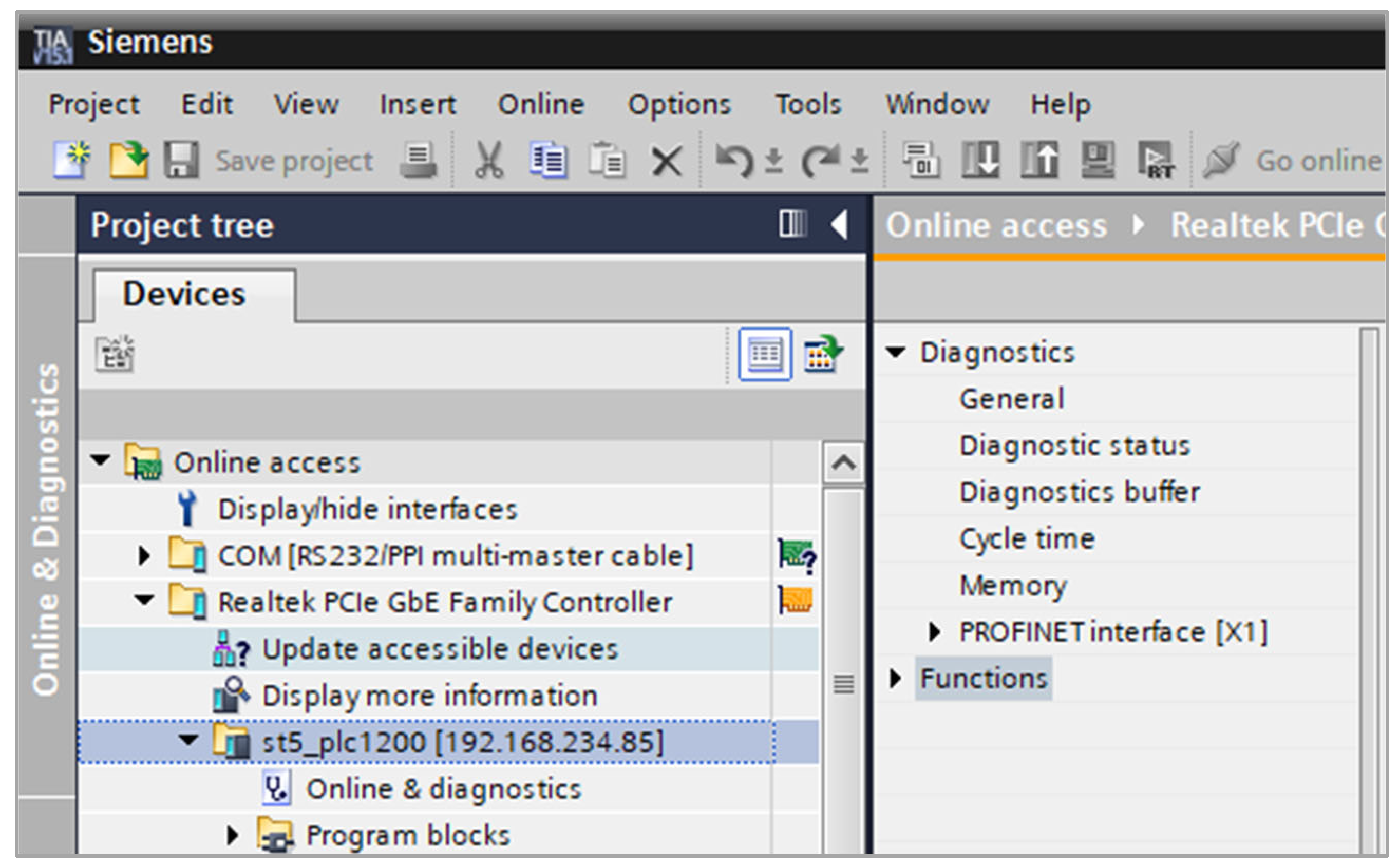Click the Compile toolbar icon
The height and width of the screenshot is (868, 1399).
tap(921, 160)
